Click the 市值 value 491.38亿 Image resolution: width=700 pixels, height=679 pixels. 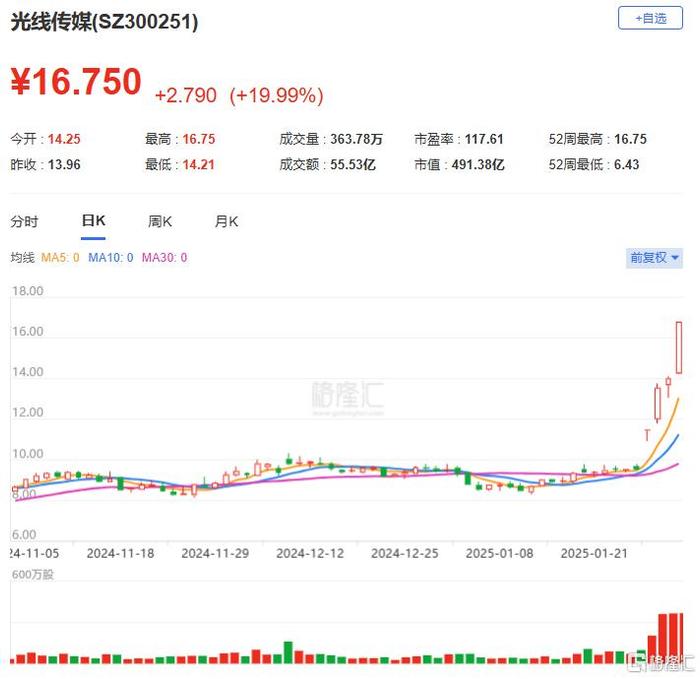point(478,165)
